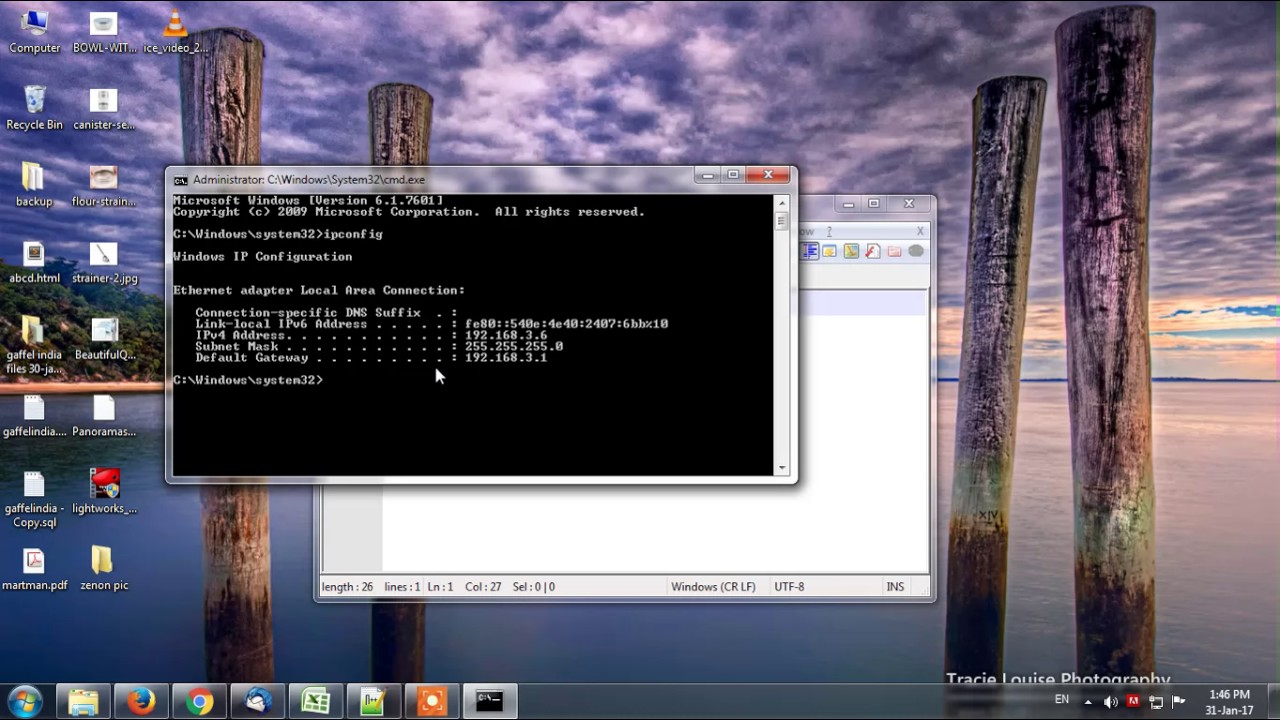Open the clock showing 1:46 PM
The width and height of the screenshot is (1280, 720).
coord(1229,702)
